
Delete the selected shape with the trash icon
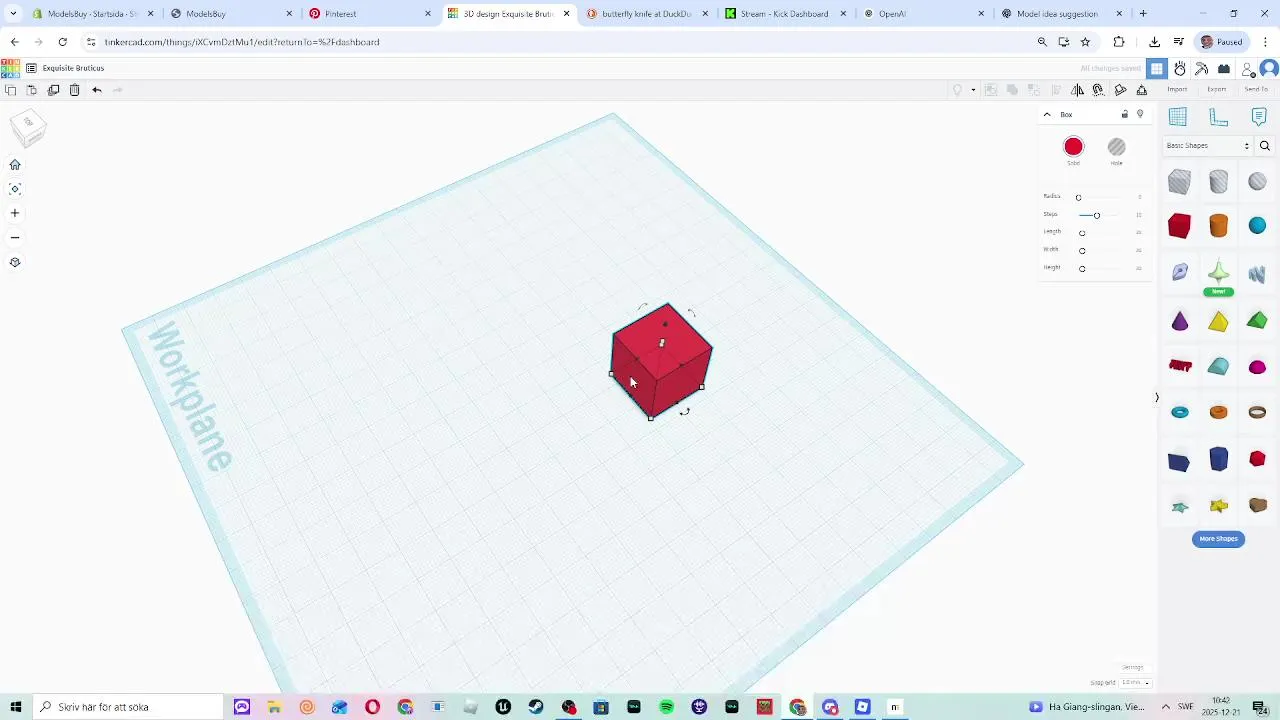tap(74, 90)
